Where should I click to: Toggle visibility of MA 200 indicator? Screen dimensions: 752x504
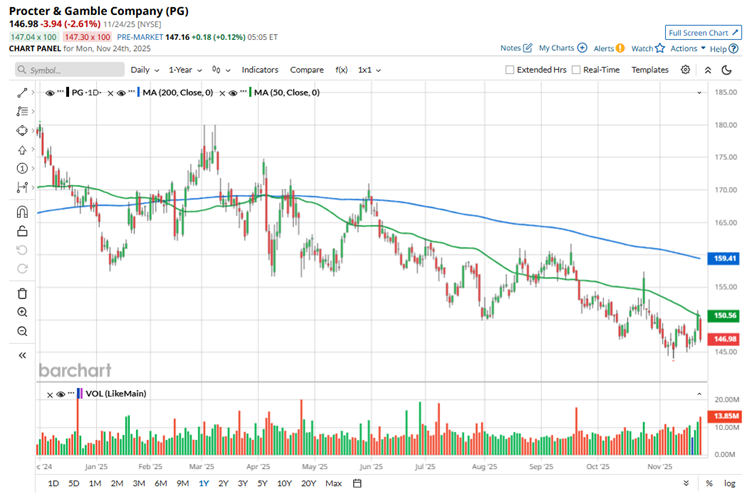click(121, 93)
